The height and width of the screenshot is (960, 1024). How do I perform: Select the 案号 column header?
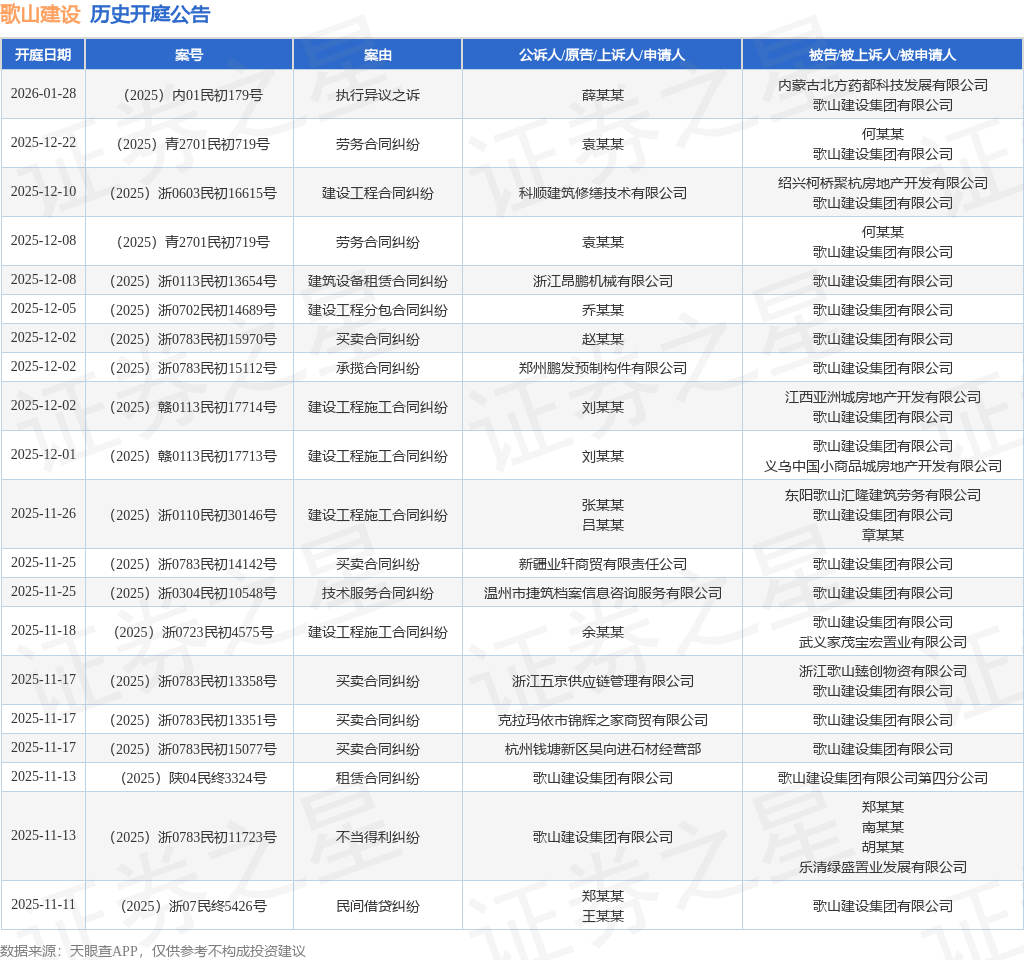tap(189, 55)
